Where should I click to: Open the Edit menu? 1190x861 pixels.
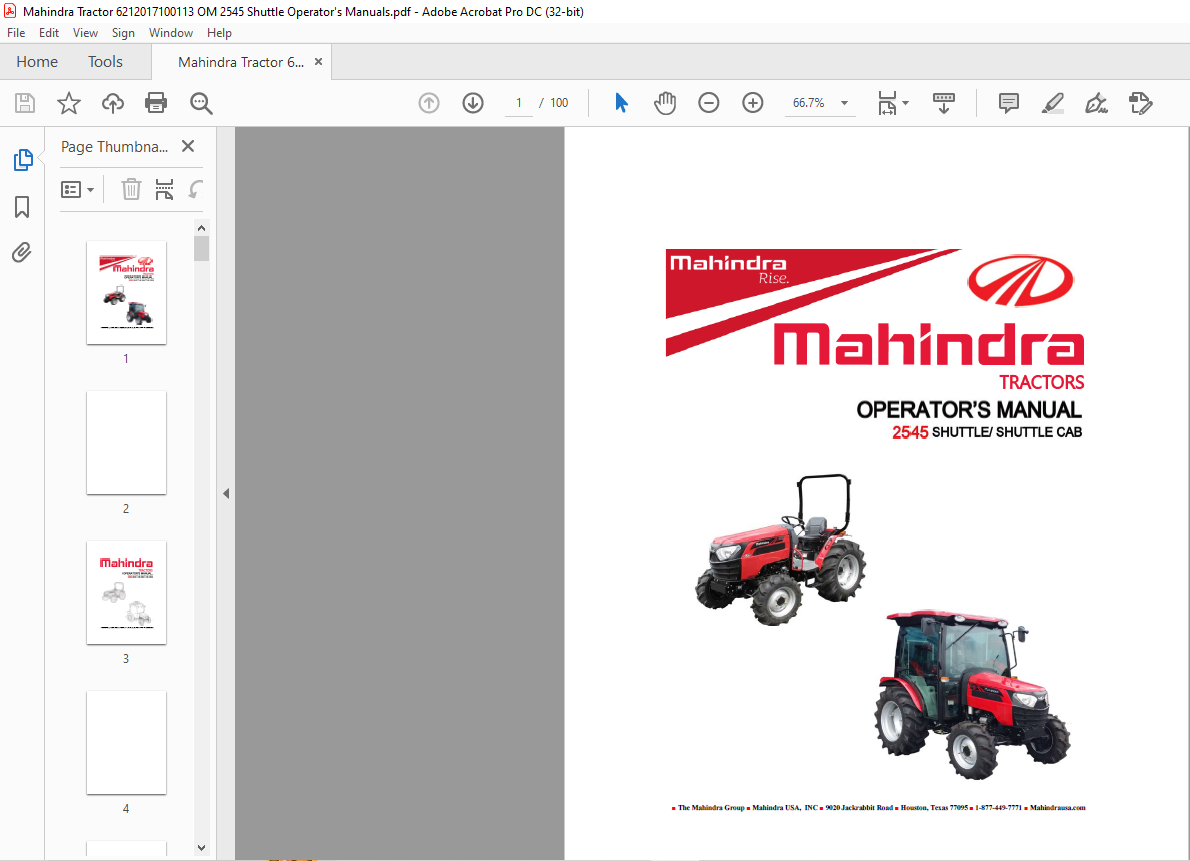[x=49, y=33]
